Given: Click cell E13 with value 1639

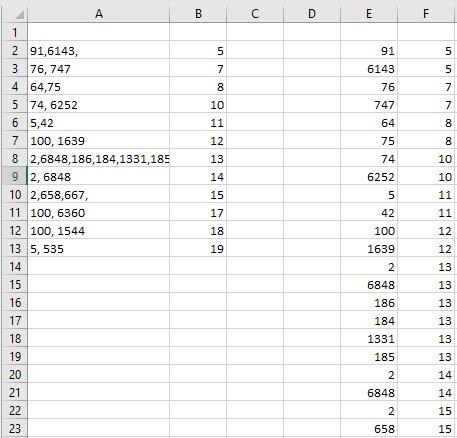Looking at the screenshot, I should [369, 249].
